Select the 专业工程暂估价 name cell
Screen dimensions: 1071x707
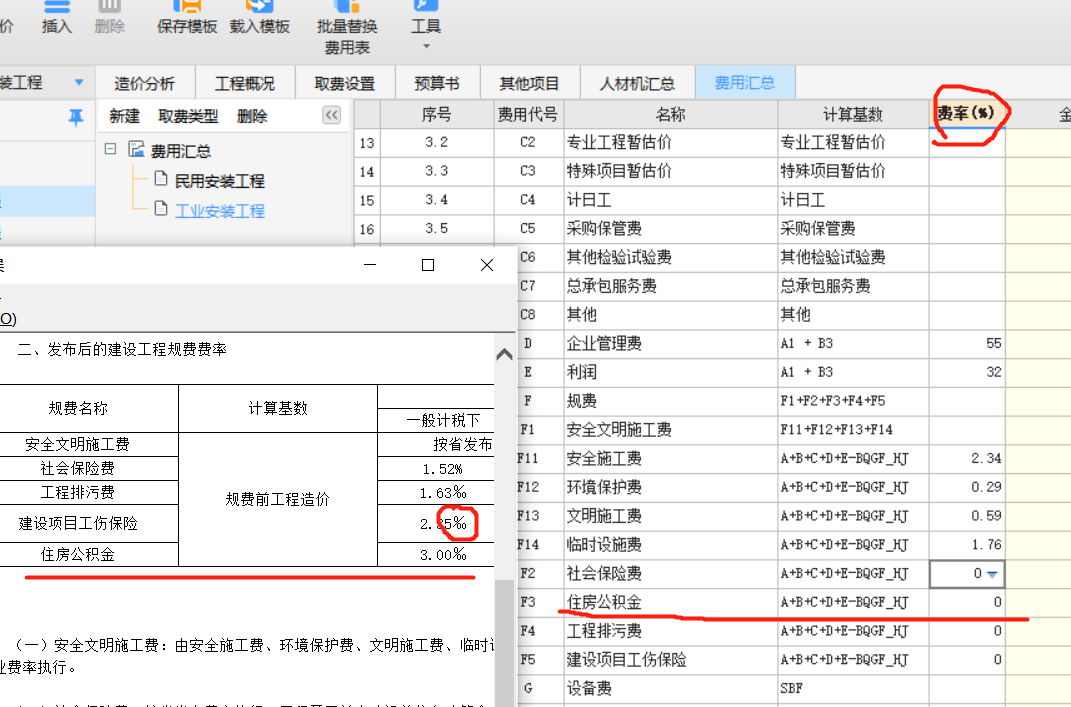tap(670, 143)
